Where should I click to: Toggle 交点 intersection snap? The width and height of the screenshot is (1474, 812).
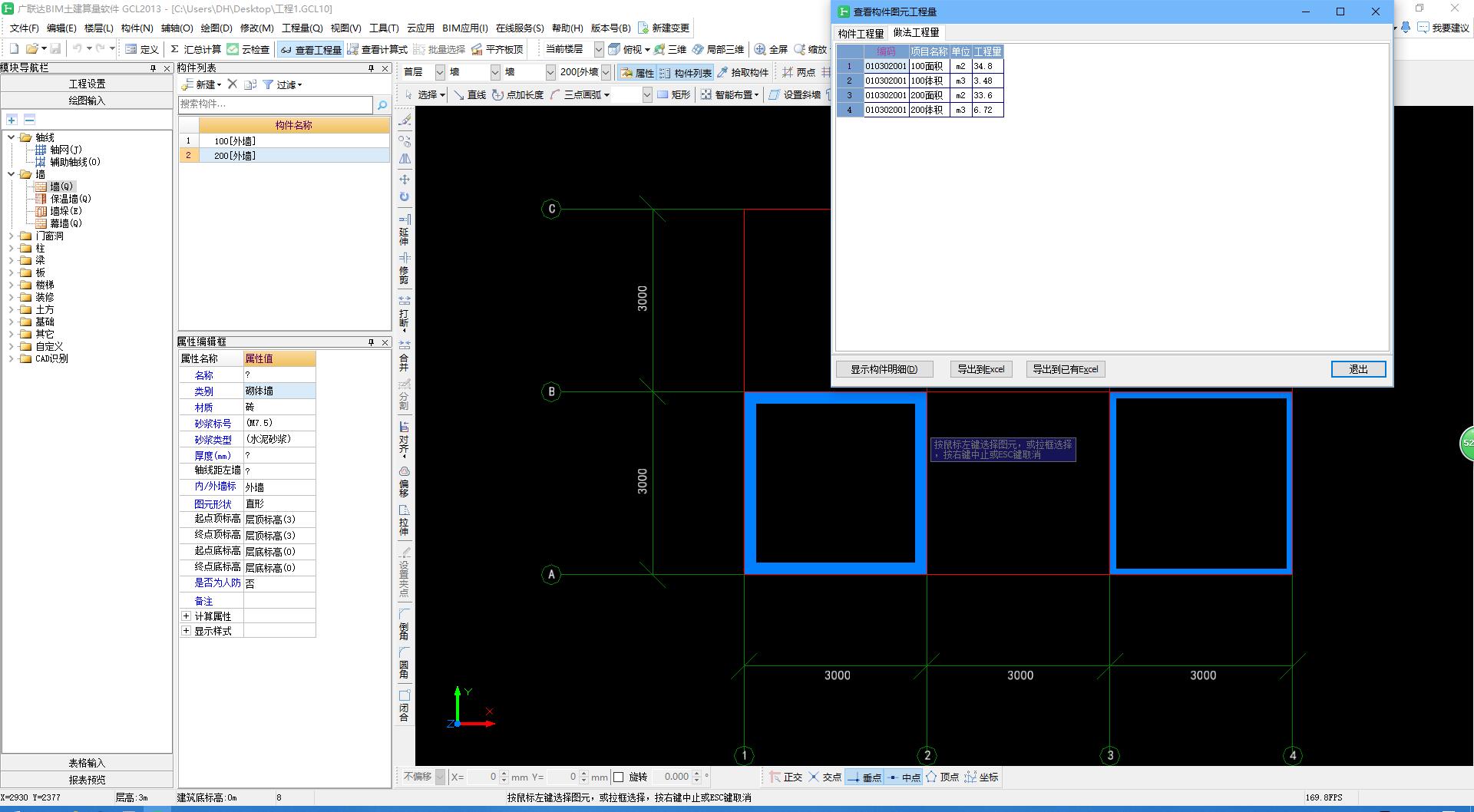pos(825,777)
